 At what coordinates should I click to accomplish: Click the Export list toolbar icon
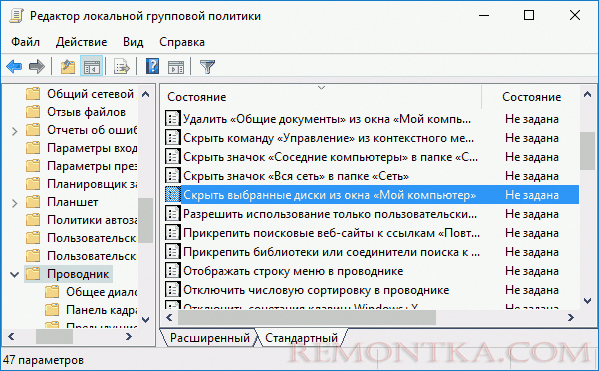tap(122, 67)
